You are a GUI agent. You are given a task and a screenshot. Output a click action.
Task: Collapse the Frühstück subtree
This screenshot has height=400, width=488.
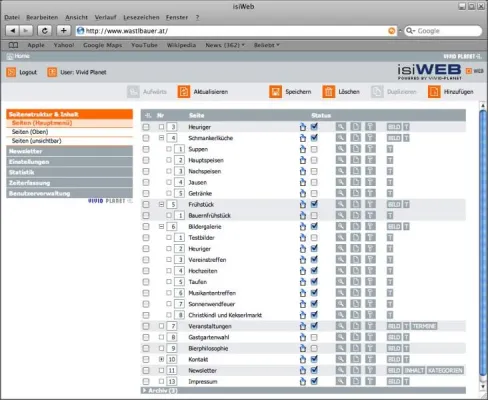coord(161,204)
